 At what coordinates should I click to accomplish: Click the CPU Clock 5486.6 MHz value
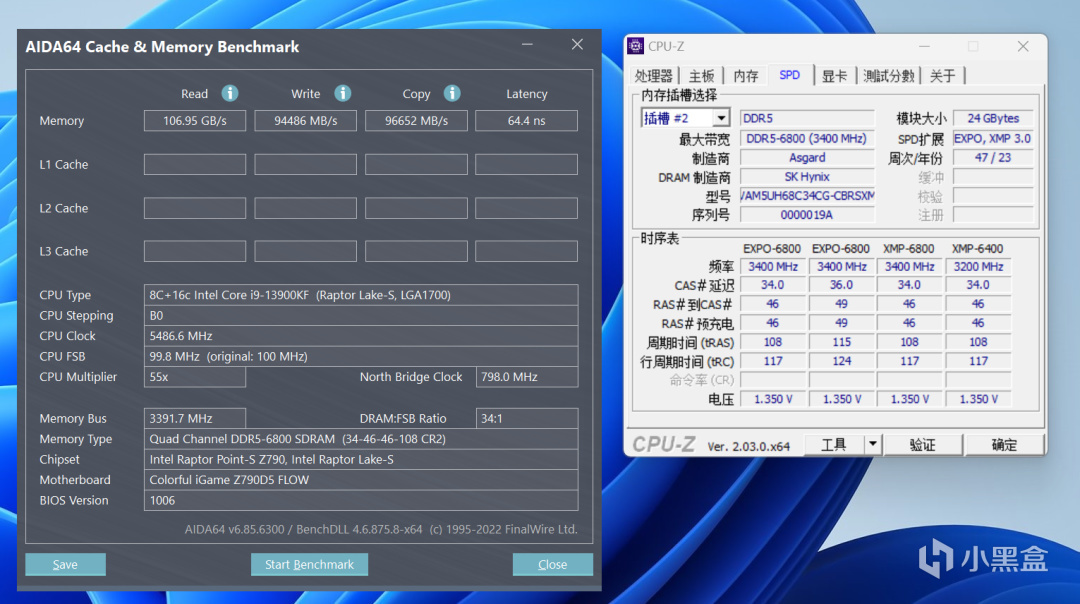361,336
